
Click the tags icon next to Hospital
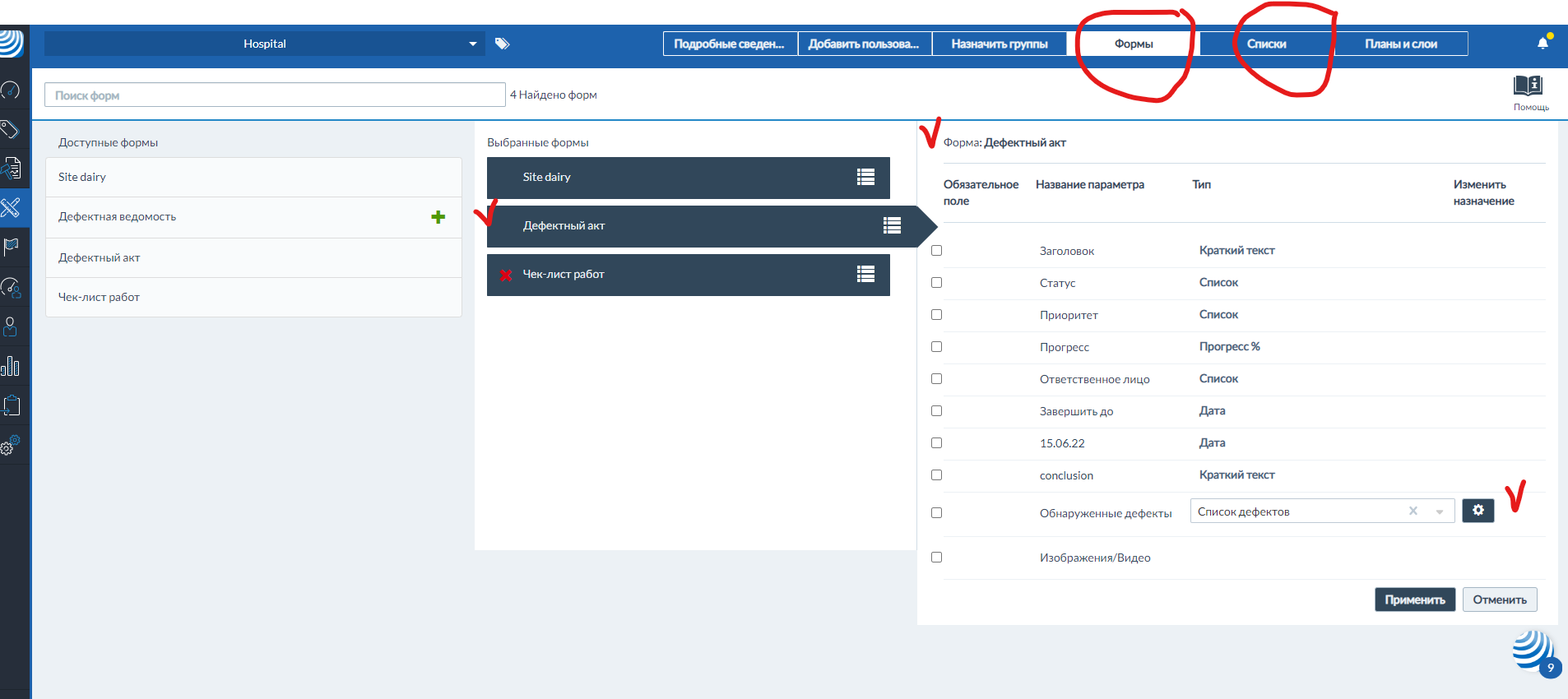coord(502,44)
